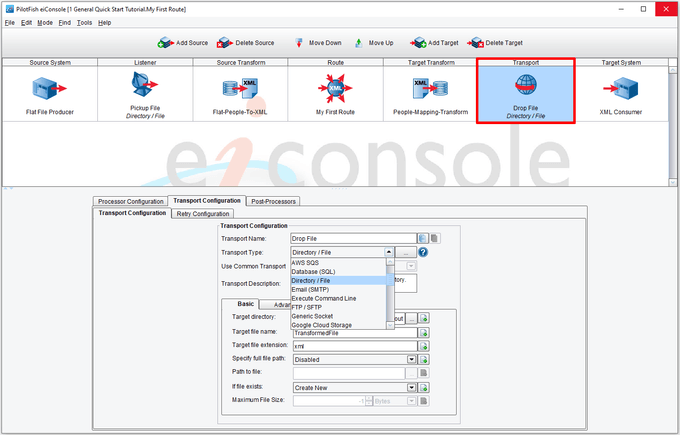Click the expression icon for Specify full file path
The height and width of the screenshot is (435, 680).
(424, 360)
